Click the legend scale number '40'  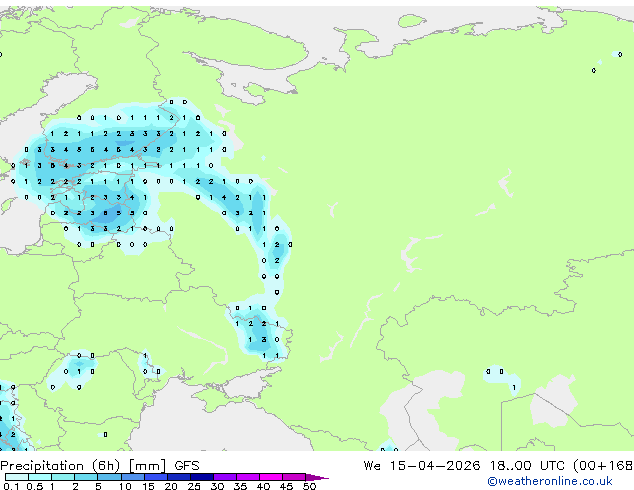(264, 486)
